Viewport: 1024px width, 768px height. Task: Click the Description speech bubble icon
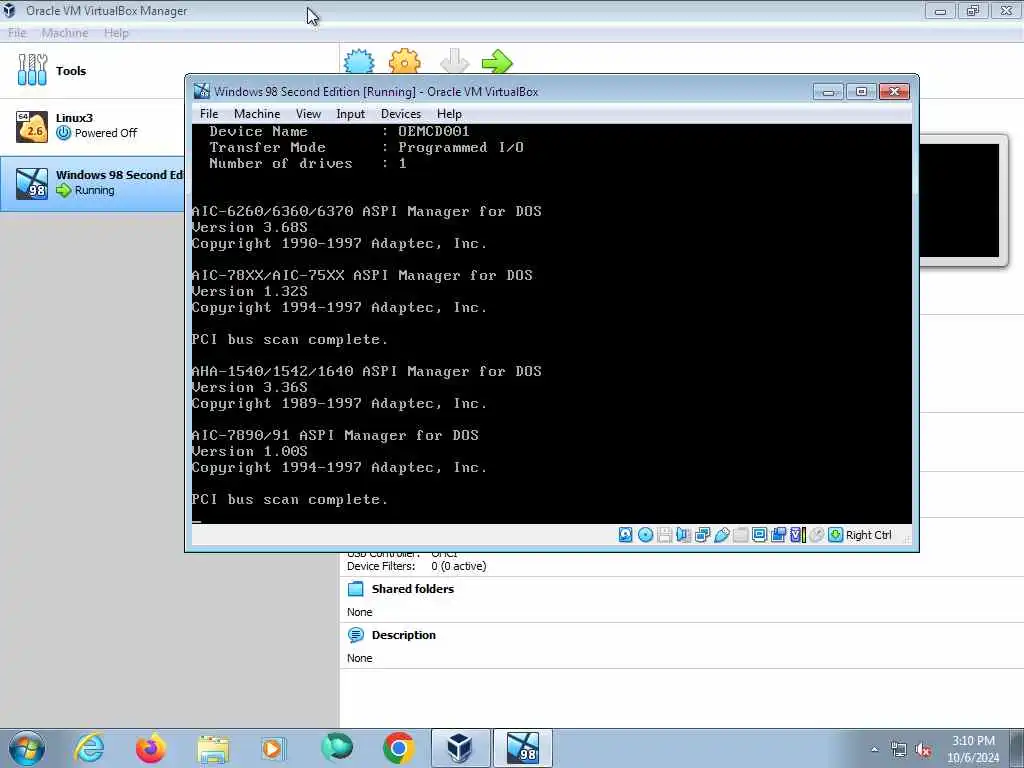[356, 635]
